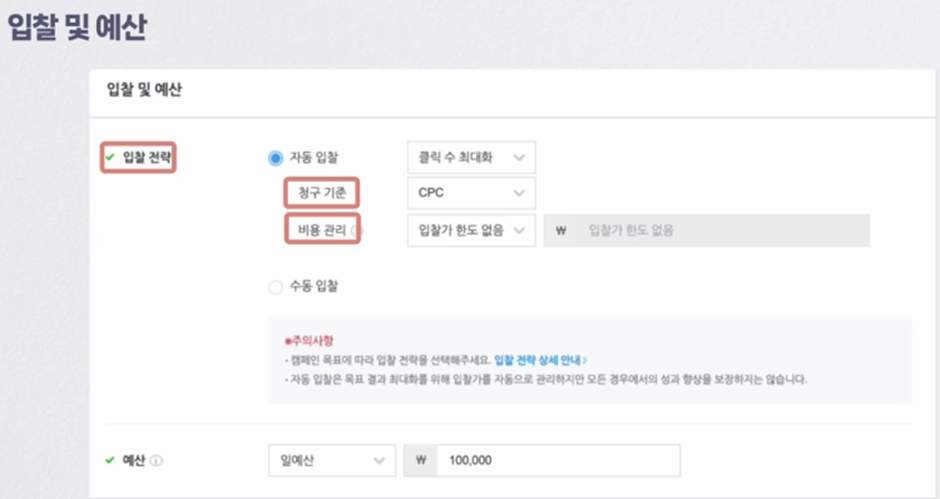
Task: Click the 청구 기준 label
Action: (322, 193)
